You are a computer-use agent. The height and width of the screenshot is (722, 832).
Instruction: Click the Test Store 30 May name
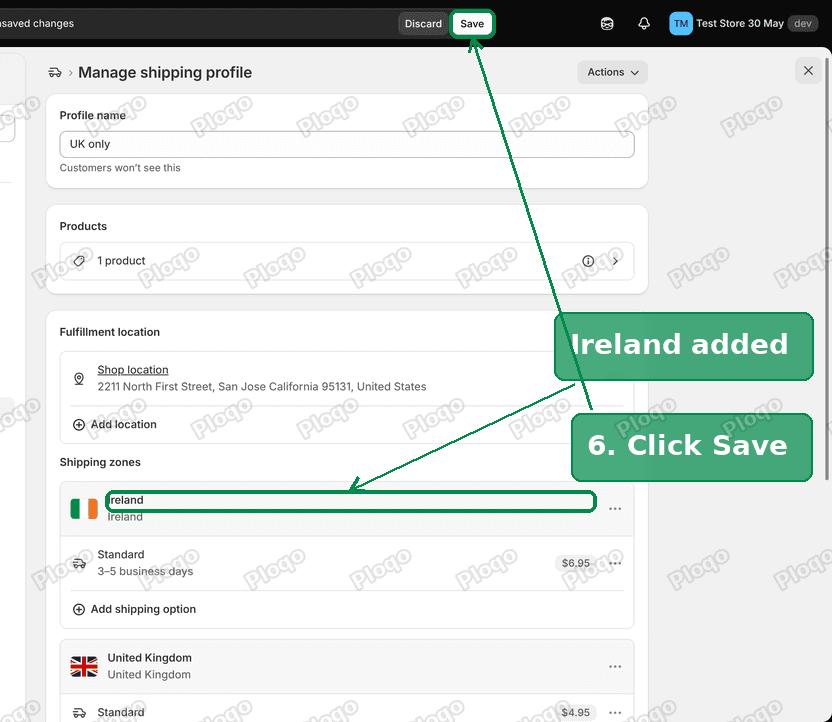[x=740, y=23]
